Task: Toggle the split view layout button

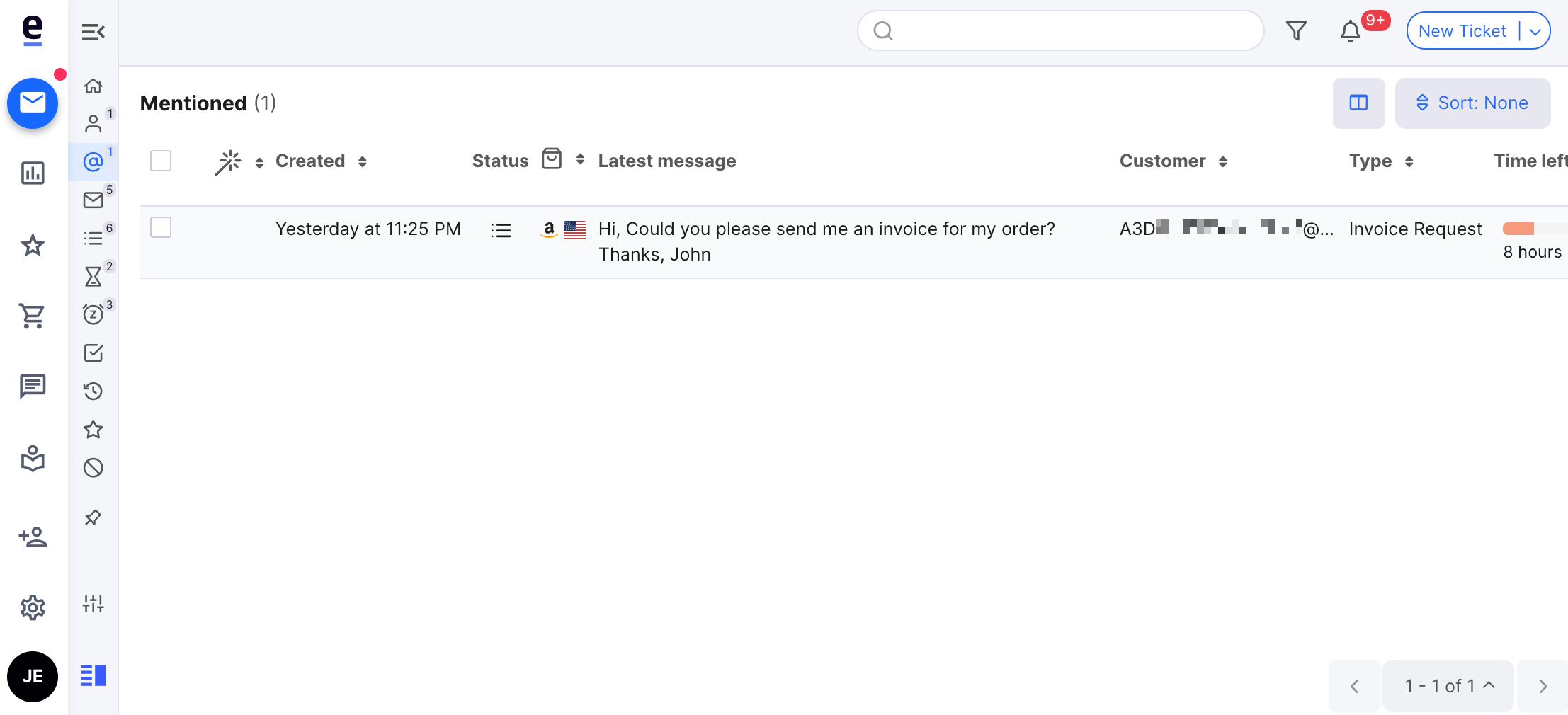Action: coord(1358,103)
